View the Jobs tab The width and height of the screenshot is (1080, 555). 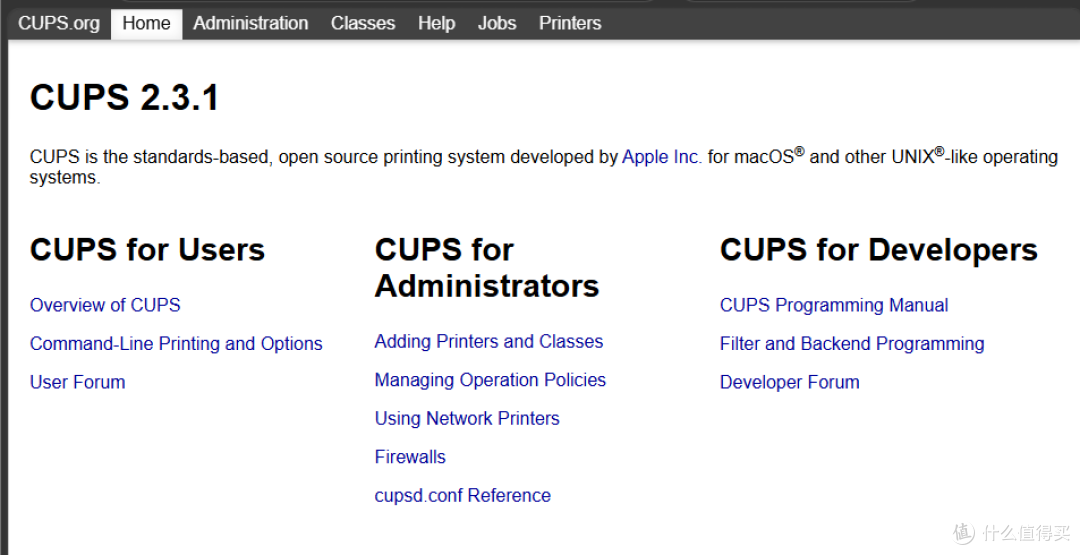tap(497, 23)
